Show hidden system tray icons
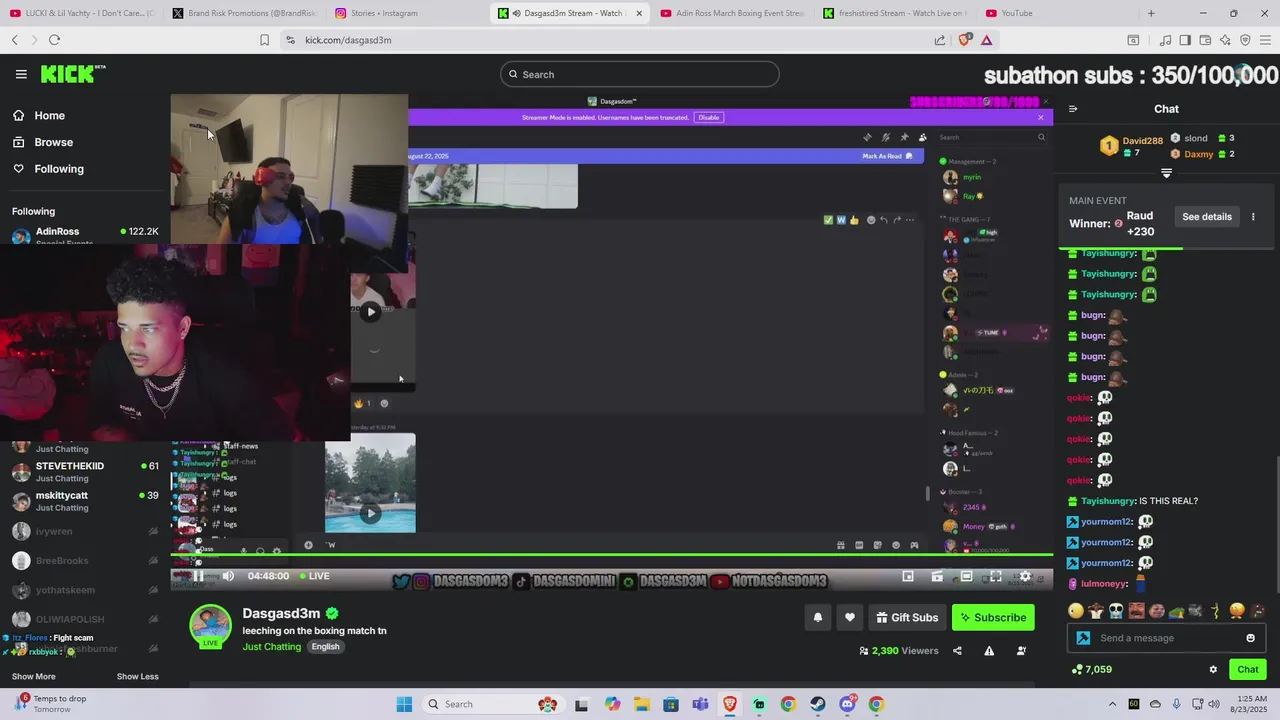The width and height of the screenshot is (1280, 720). pyautogui.click(x=1113, y=704)
